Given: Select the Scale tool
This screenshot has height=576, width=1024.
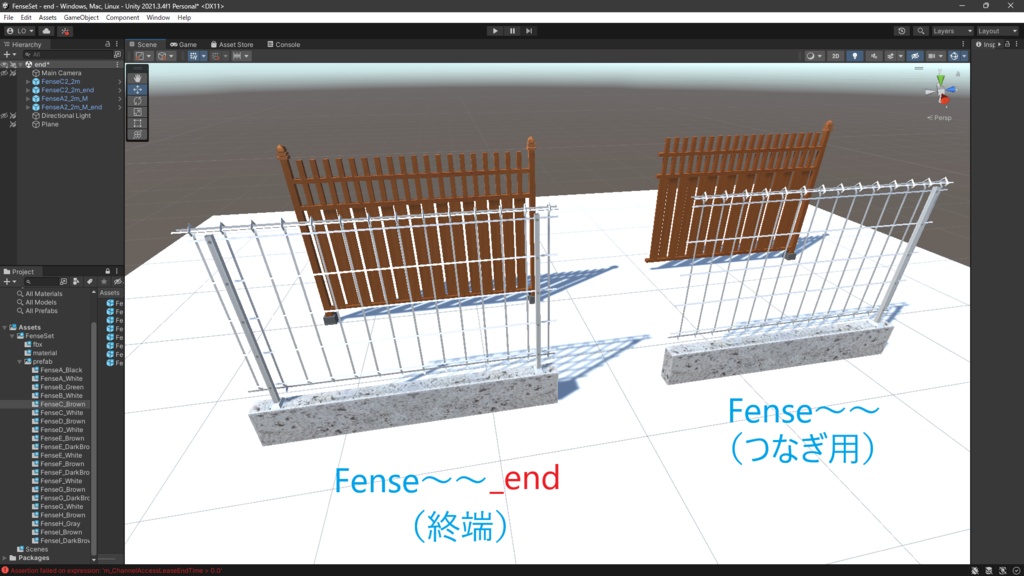Looking at the screenshot, I should (137, 111).
